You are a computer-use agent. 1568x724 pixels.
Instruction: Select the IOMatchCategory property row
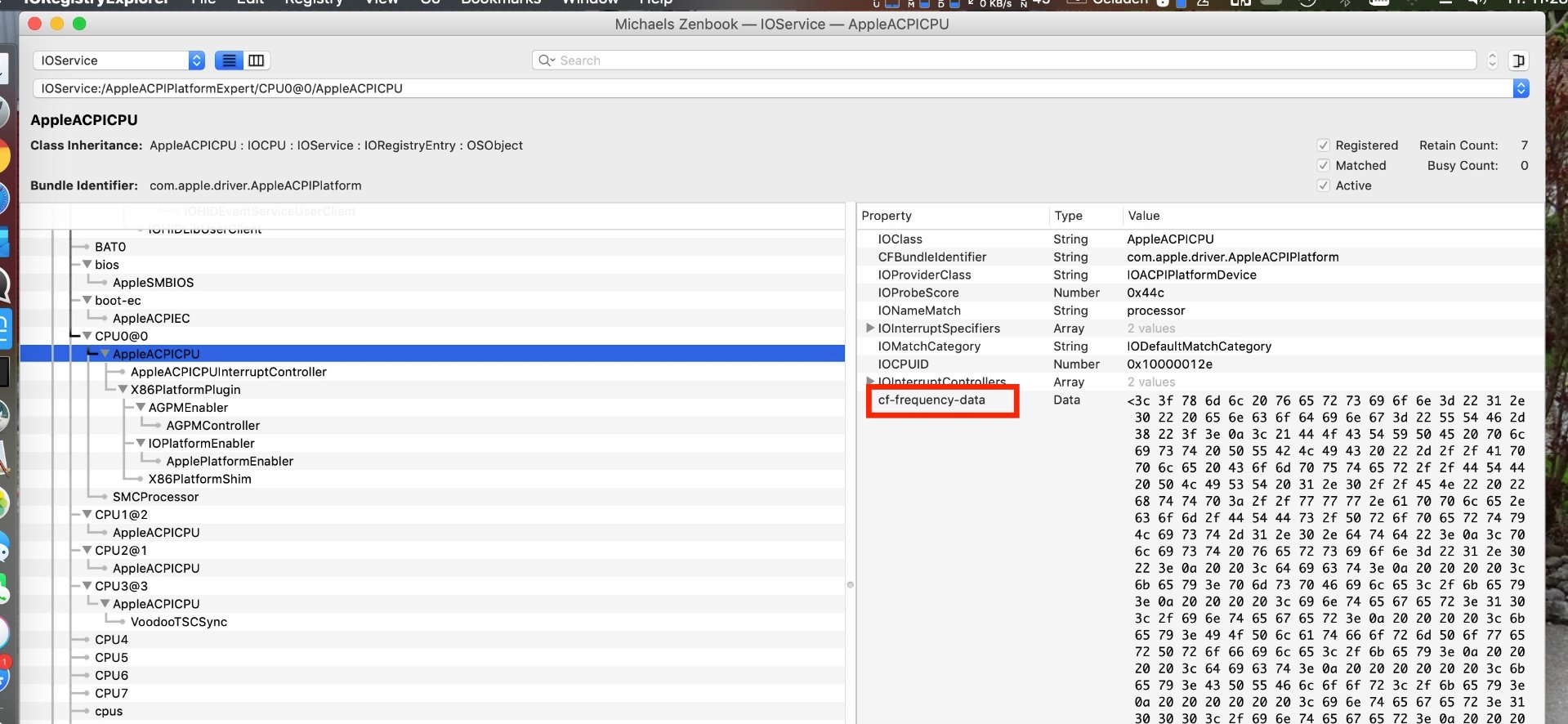1200,346
